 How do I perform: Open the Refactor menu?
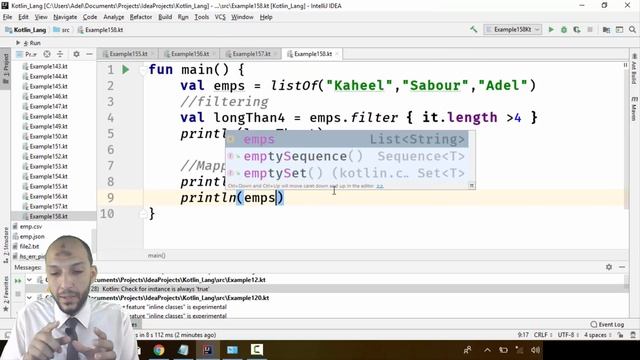[x=141, y=17]
